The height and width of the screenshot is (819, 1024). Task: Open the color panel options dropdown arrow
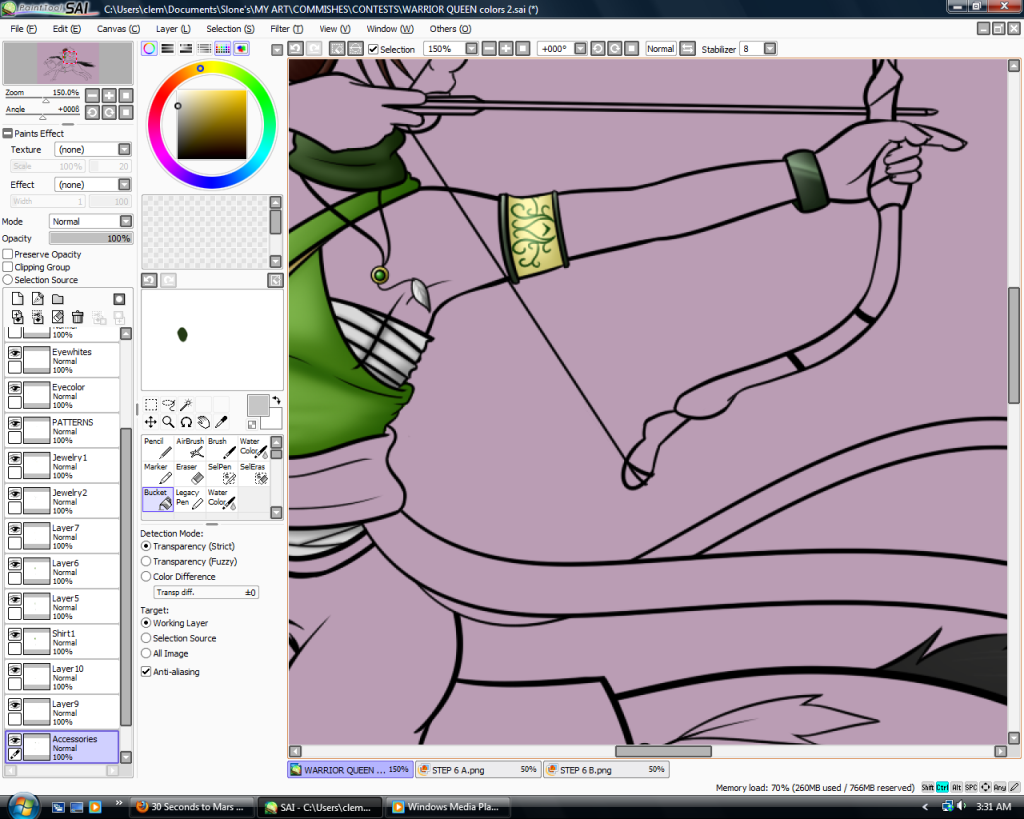tap(277, 50)
